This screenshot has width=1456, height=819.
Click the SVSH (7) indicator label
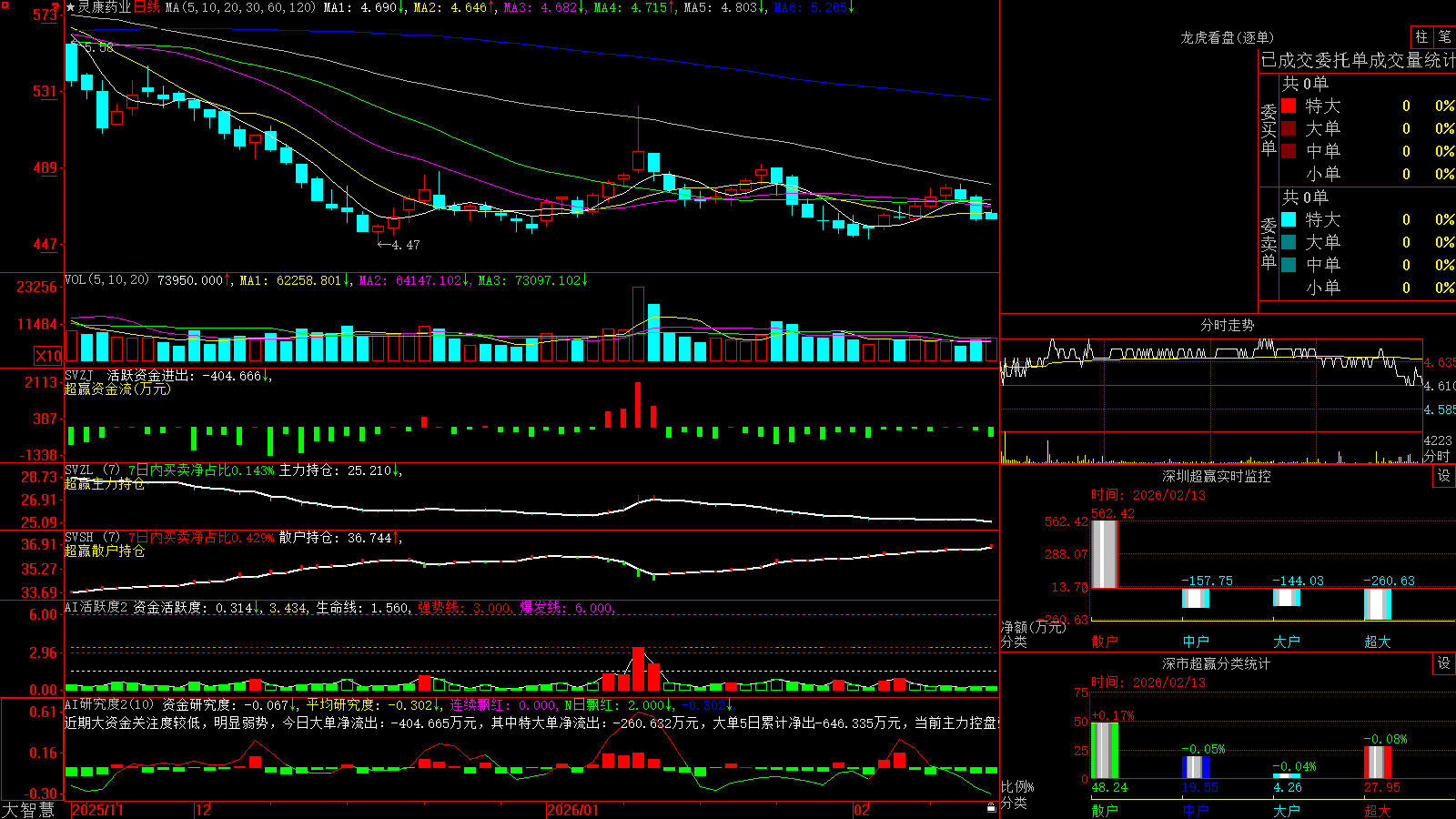pos(92,538)
